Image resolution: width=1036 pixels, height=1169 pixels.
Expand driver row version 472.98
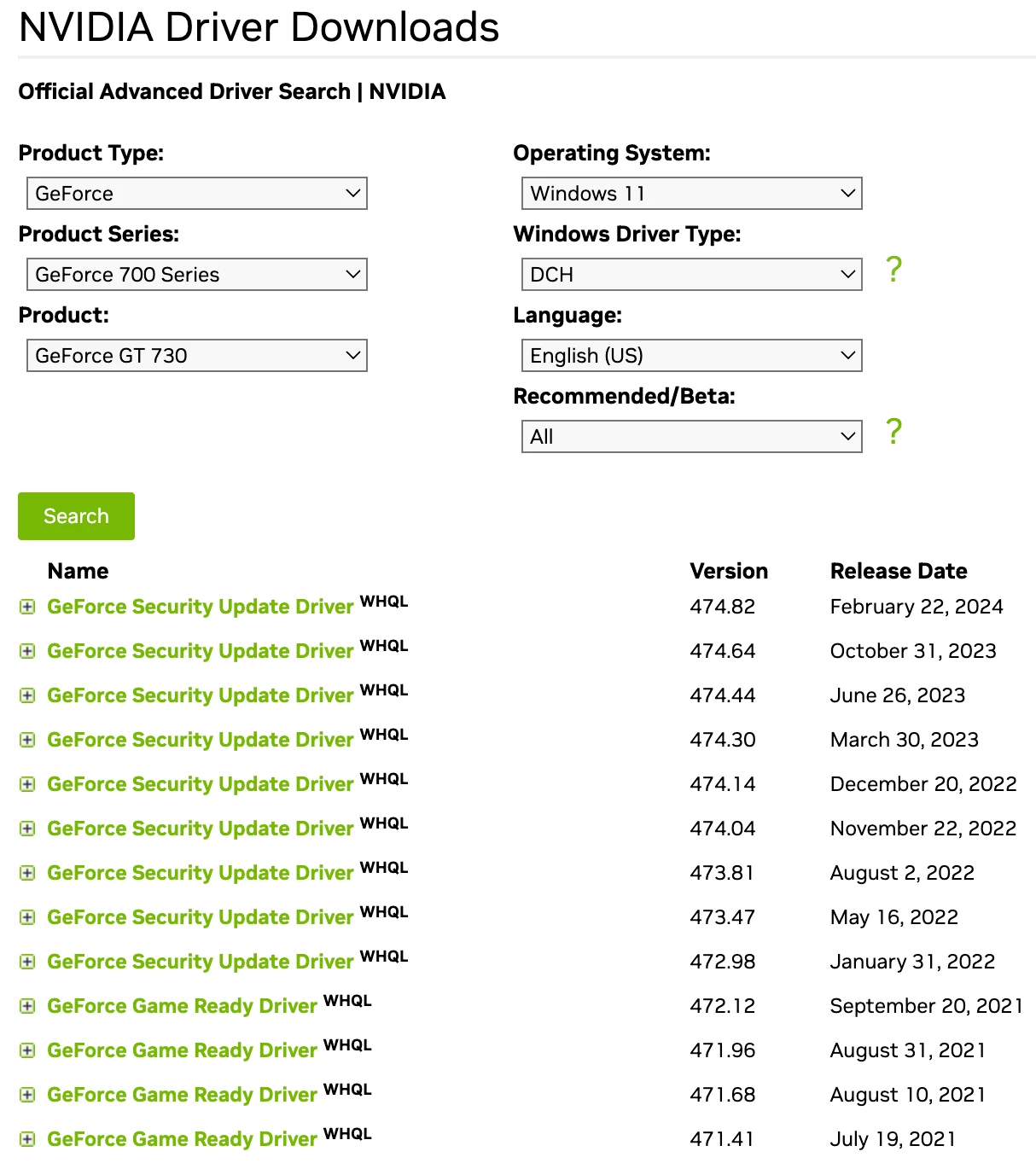(x=27, y=962)
